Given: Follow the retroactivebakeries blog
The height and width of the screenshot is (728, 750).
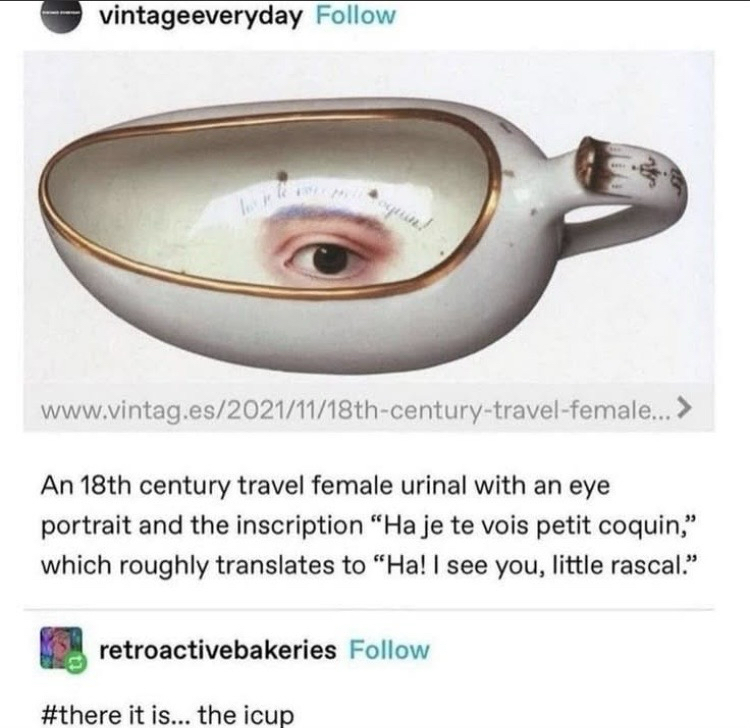Looking at the screenshot, I should [x=389, y=650].
